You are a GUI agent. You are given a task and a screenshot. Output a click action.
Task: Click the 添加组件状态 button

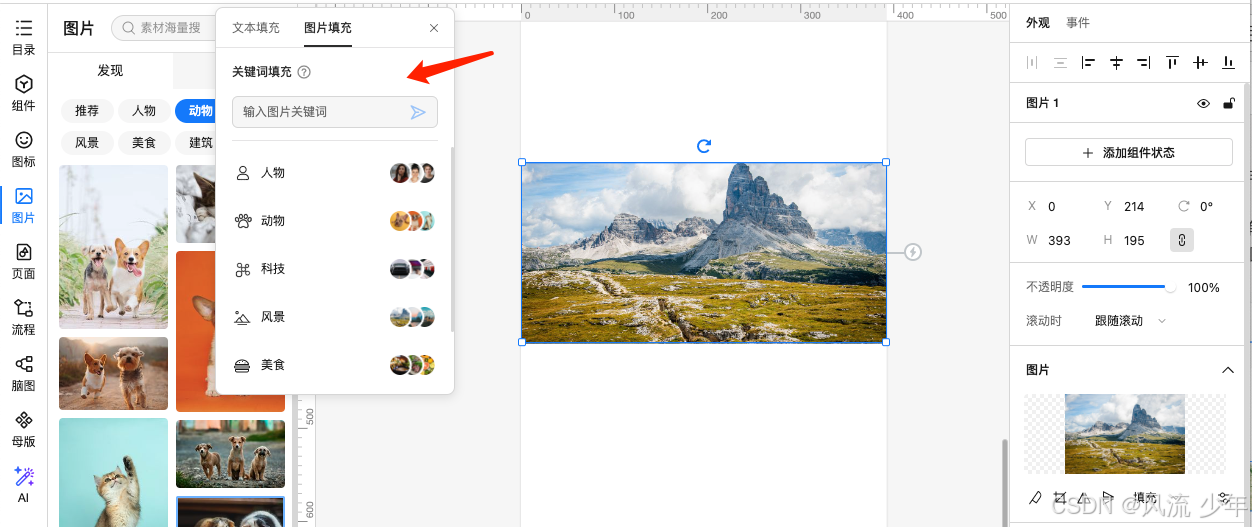point(1128,153)
